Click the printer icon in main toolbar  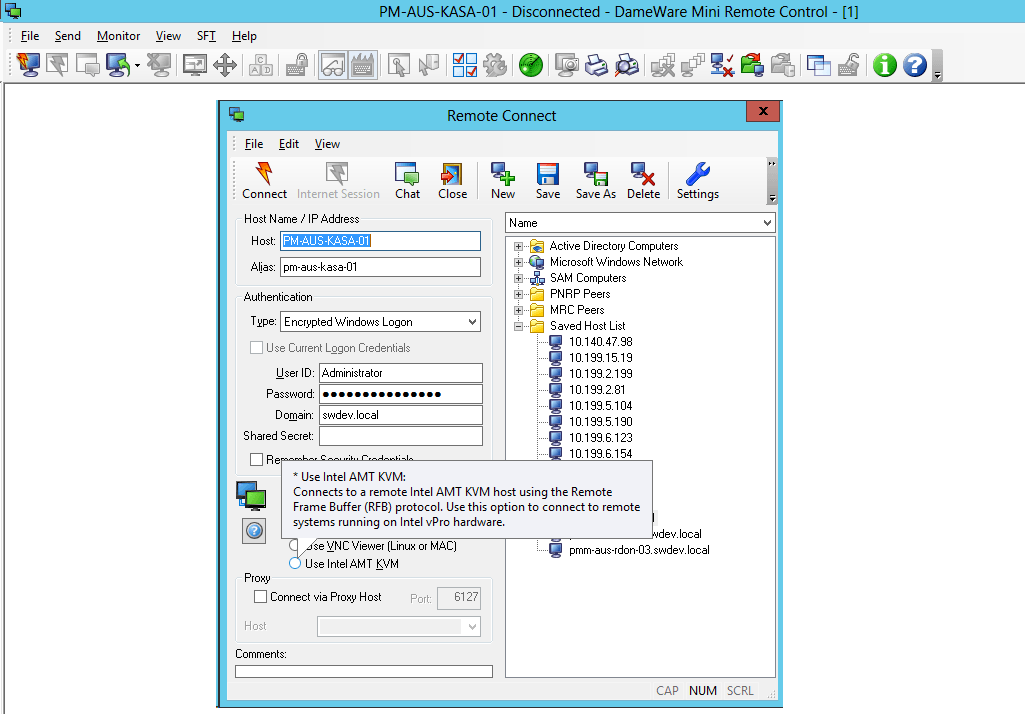tap(596, 65)
